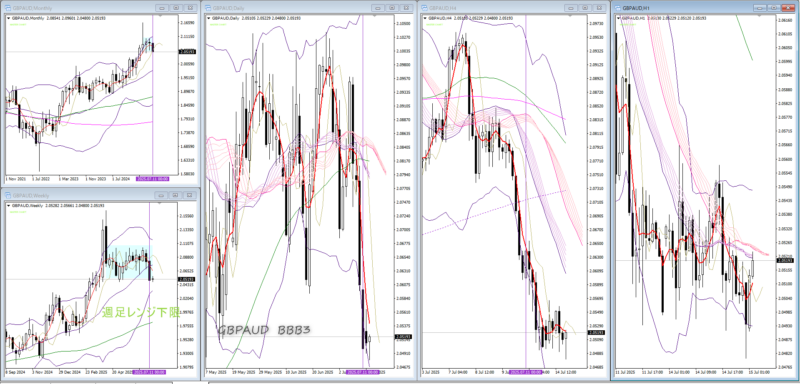Click the purple date label on Daily time axis

point(363,373)
